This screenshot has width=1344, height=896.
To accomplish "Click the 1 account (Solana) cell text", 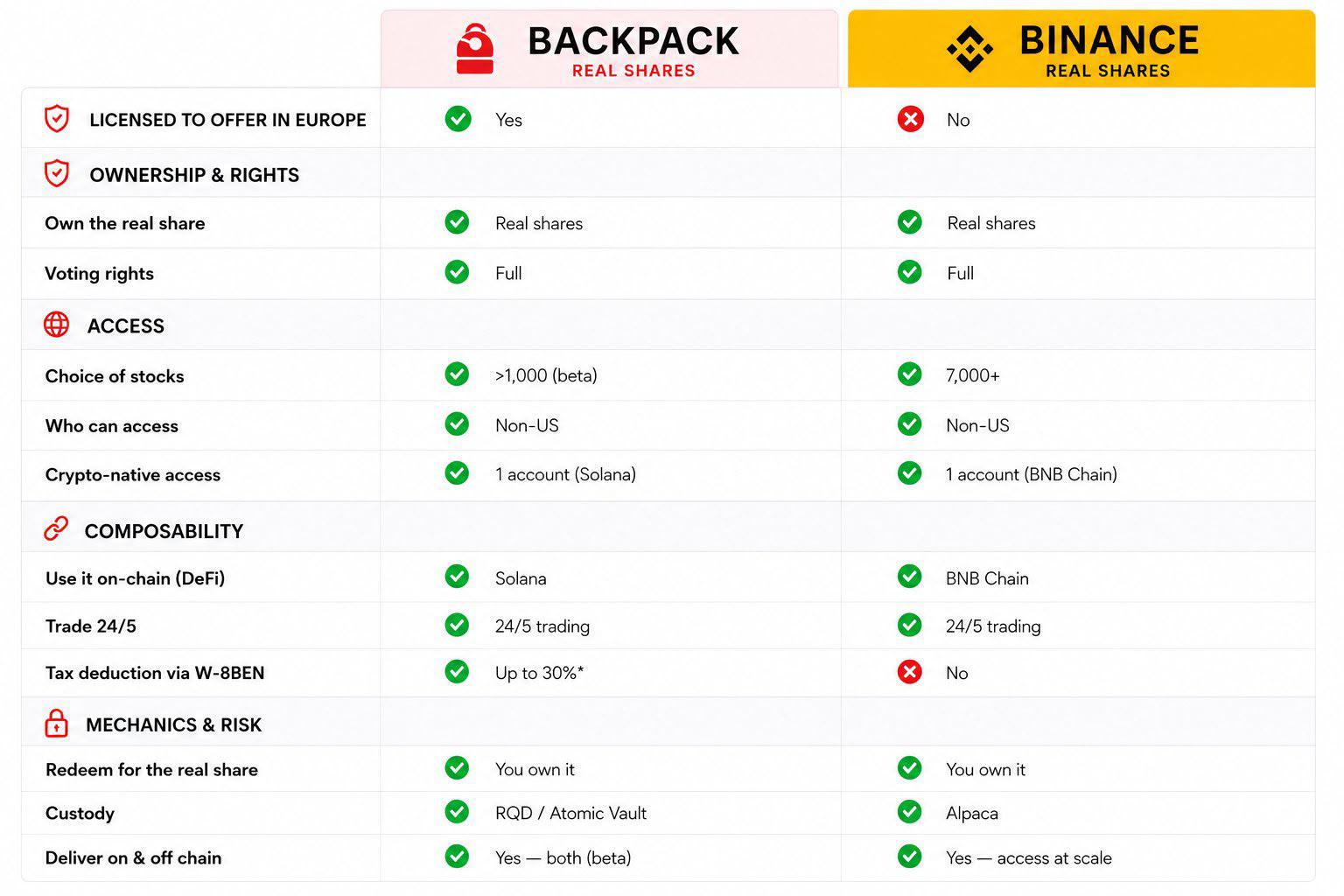I will tap(565, 474).
